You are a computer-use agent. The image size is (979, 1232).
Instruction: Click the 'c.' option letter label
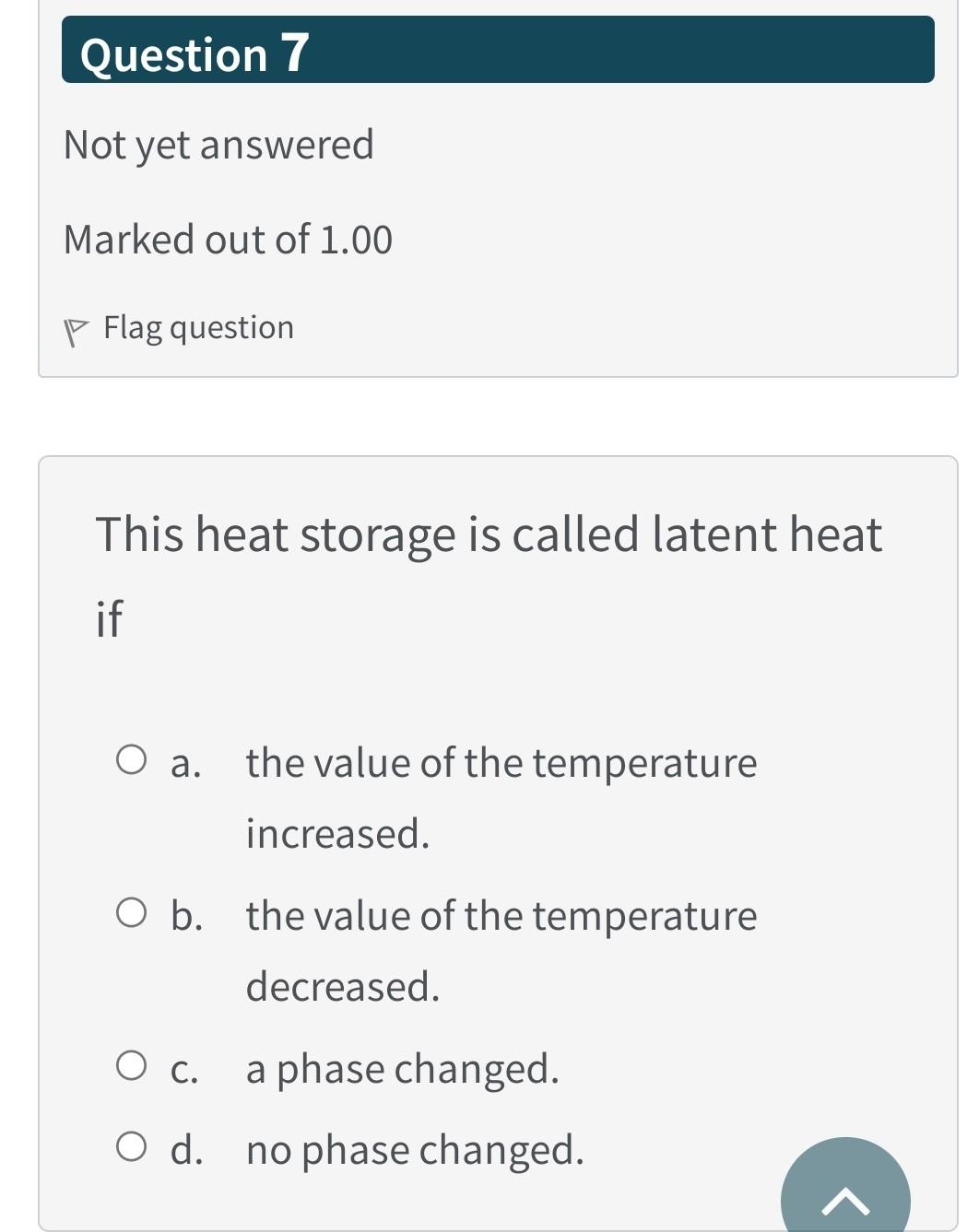pos(185,1070)
